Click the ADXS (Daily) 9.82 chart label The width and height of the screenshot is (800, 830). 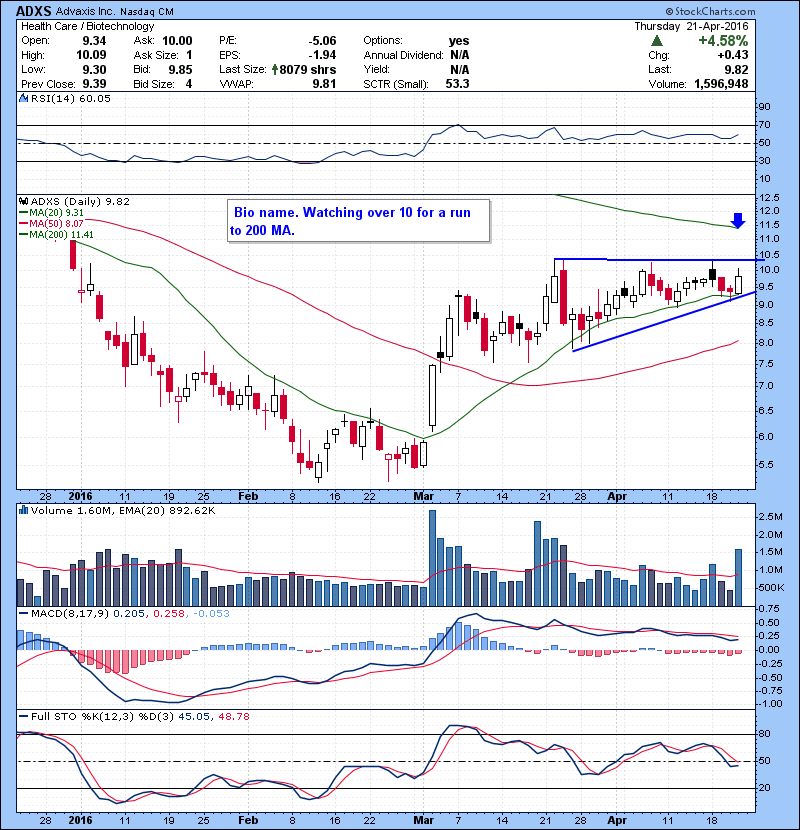pos(80,201)
